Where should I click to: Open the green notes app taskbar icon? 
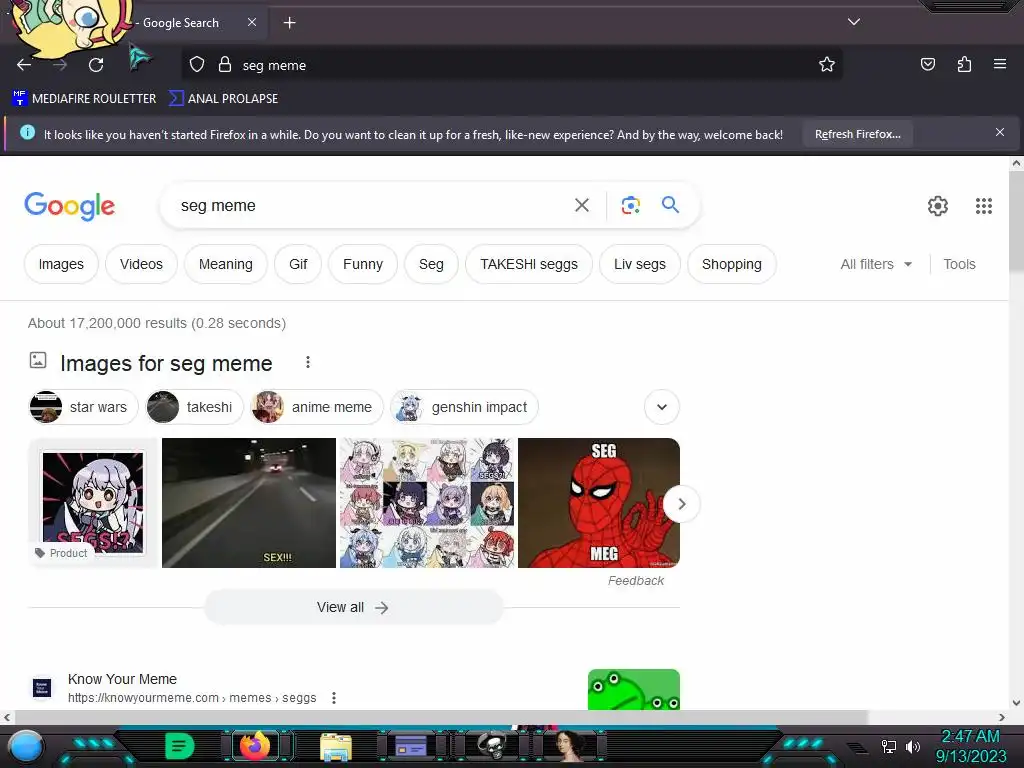[x=180, y=746]
